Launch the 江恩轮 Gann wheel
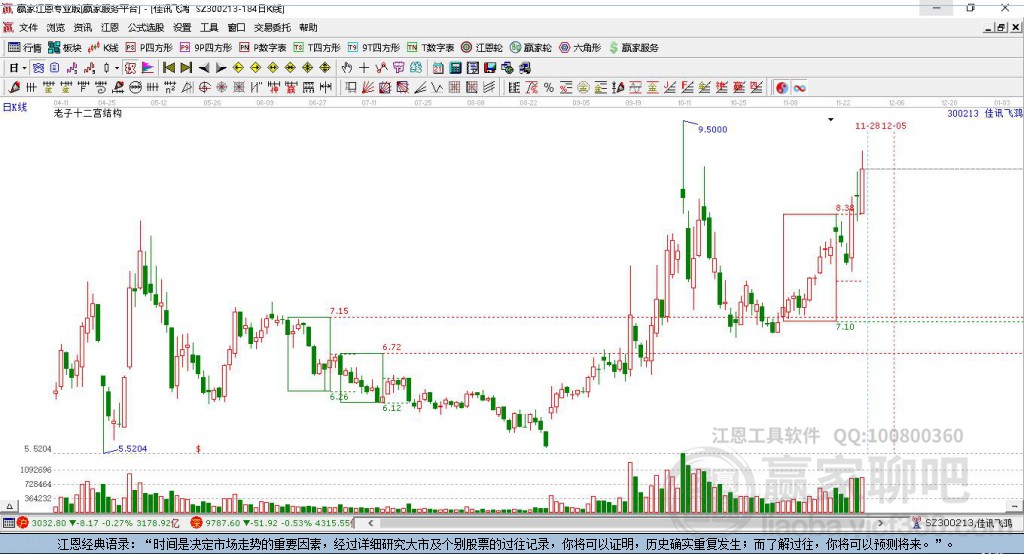Viewport: 1024px width, 554px height. 482,48
